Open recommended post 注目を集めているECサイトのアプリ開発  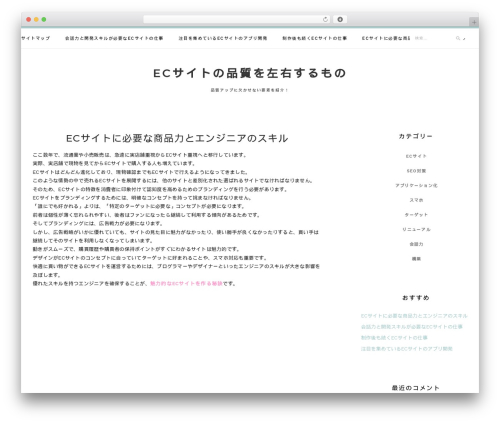[x=407, y=349]
